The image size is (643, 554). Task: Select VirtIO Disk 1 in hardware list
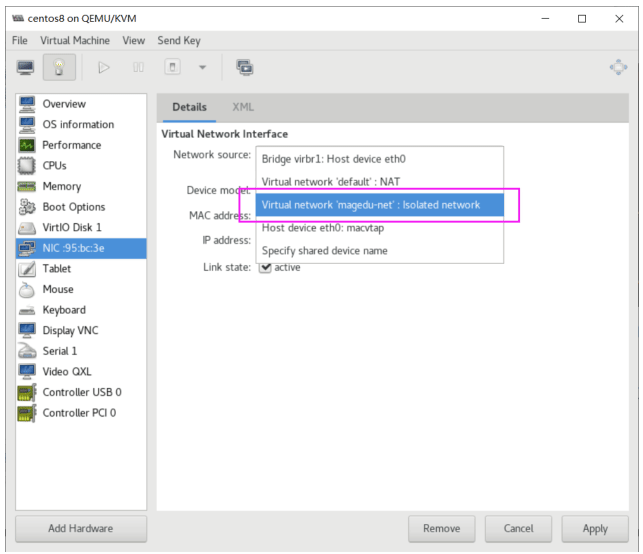[x=71, y=228]
